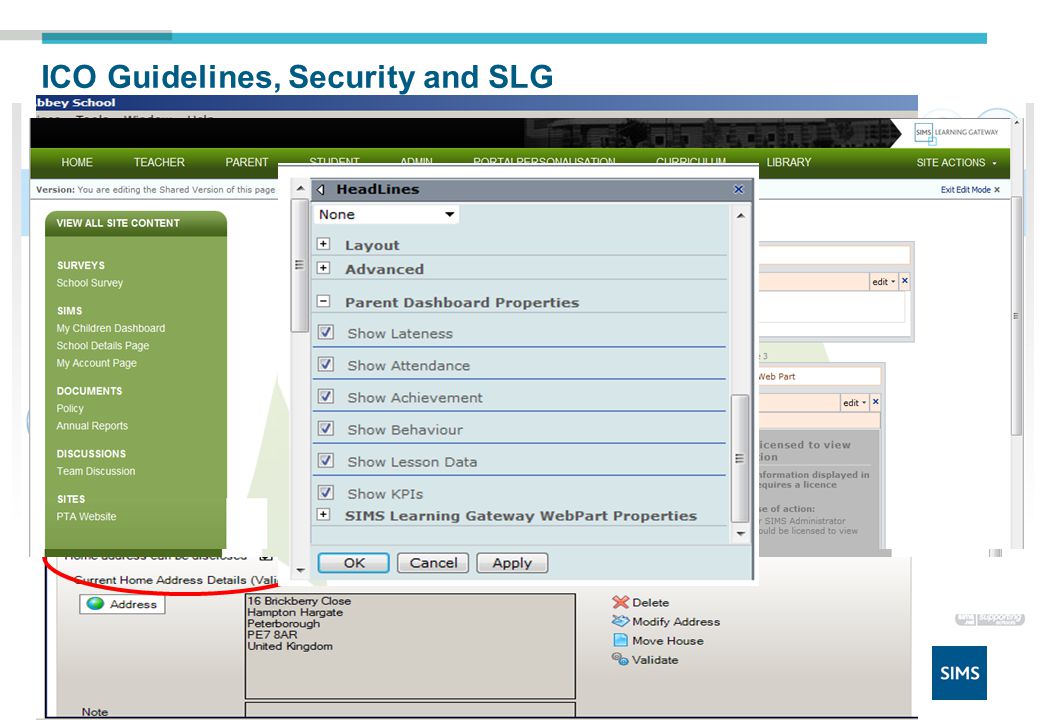This screenshot has height=720, width=1040.
Task: Click the Note input field
Action: coord(410,709)
